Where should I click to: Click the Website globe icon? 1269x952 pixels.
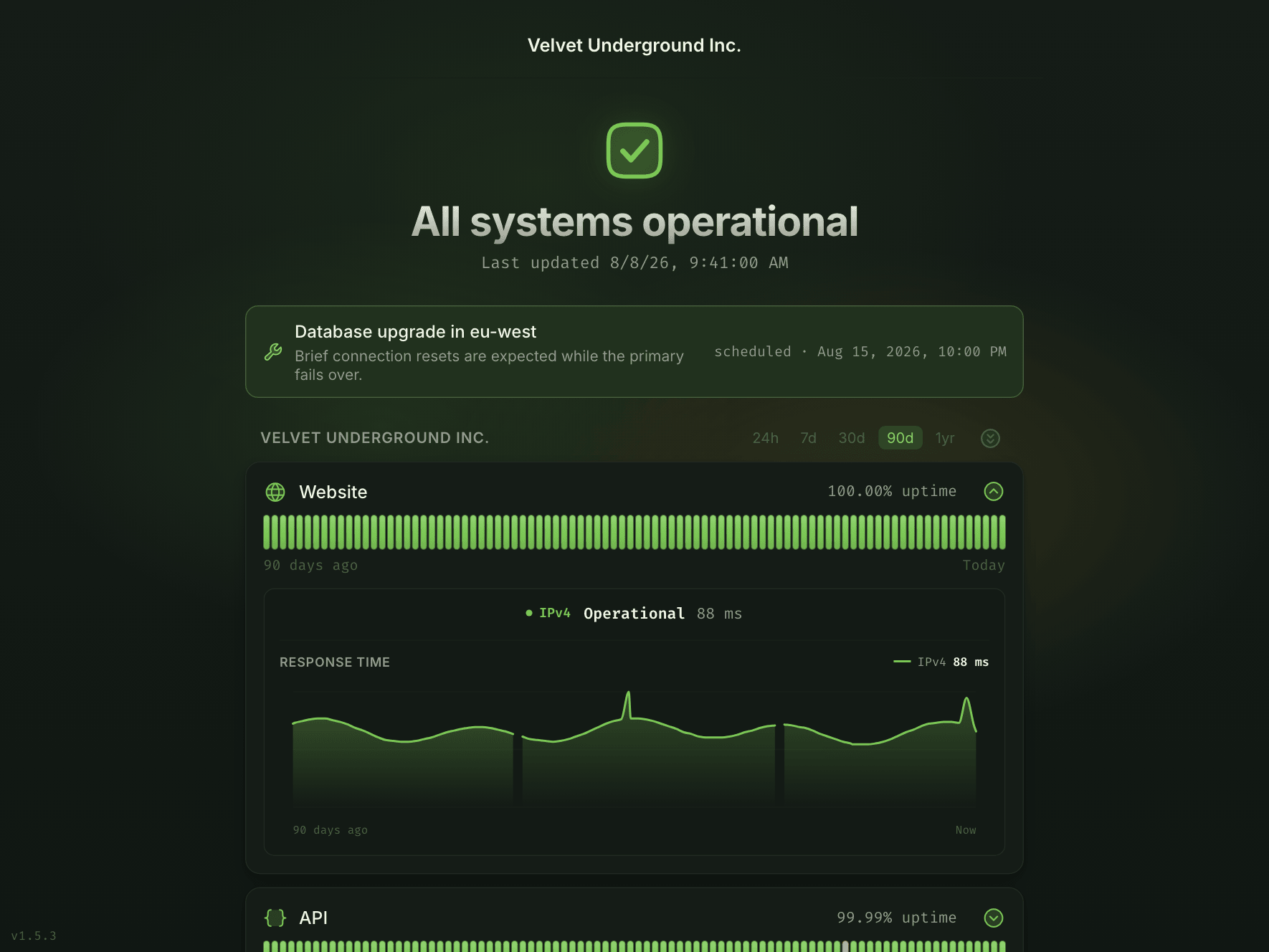(275, 492)
